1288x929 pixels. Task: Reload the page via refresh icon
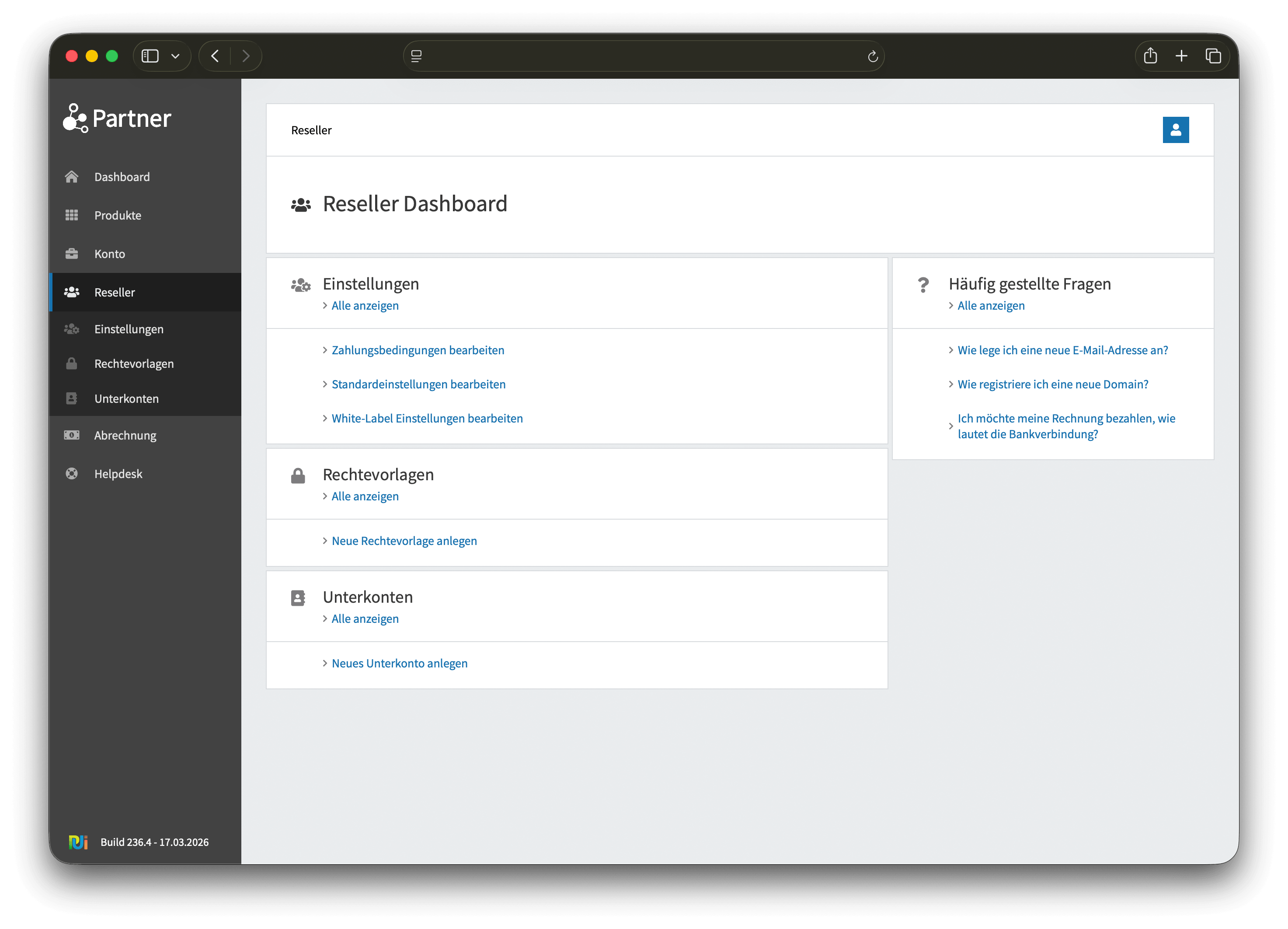872,56
